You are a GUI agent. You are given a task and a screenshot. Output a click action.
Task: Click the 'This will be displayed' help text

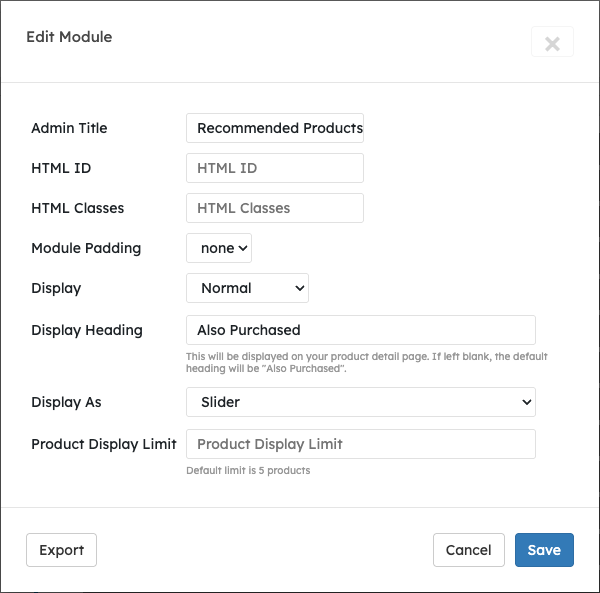pyautogui.click(x=367, y=362)
